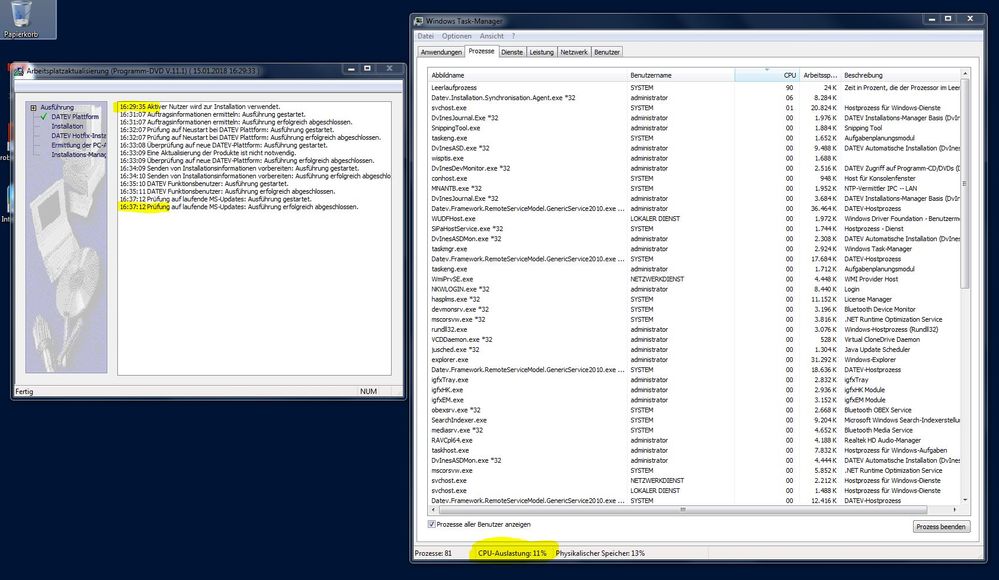This screenshot has width=999, height=580.
Task: Sort by the Arbeitssp... column header
Action: click(x=820, y=75)
